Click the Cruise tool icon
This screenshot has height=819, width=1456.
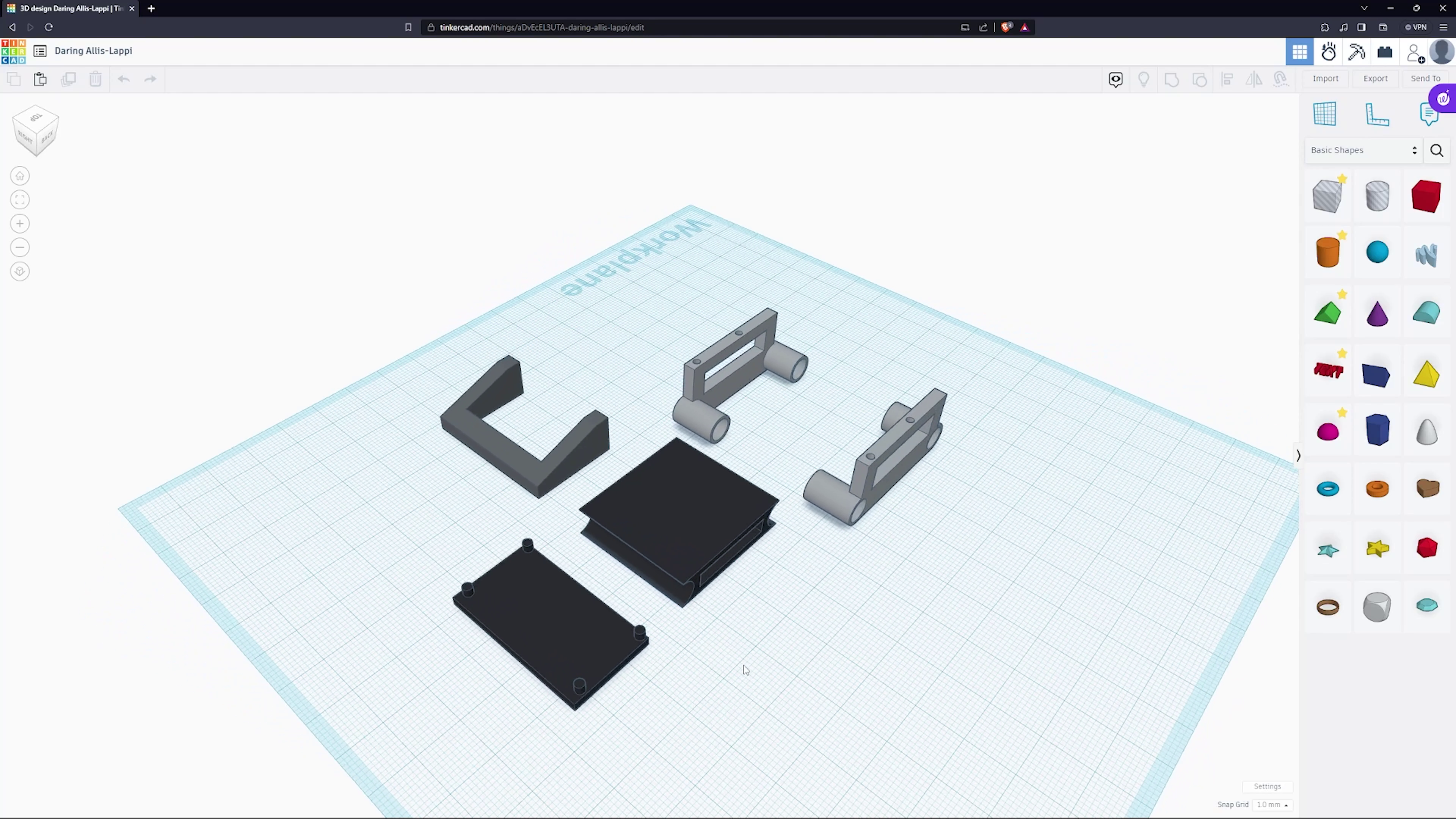[1281, 79]
